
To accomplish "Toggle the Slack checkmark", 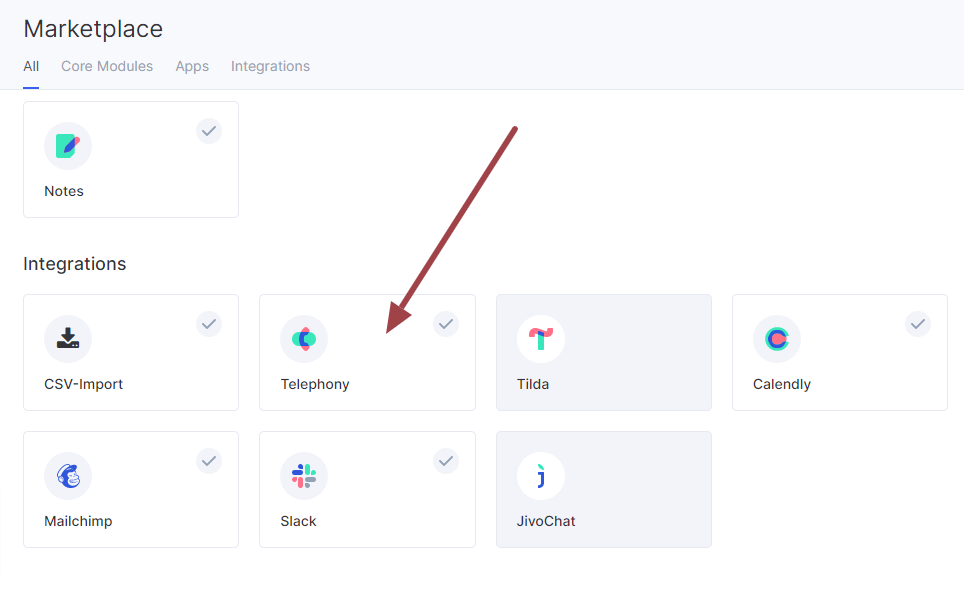I will (446, 461).
